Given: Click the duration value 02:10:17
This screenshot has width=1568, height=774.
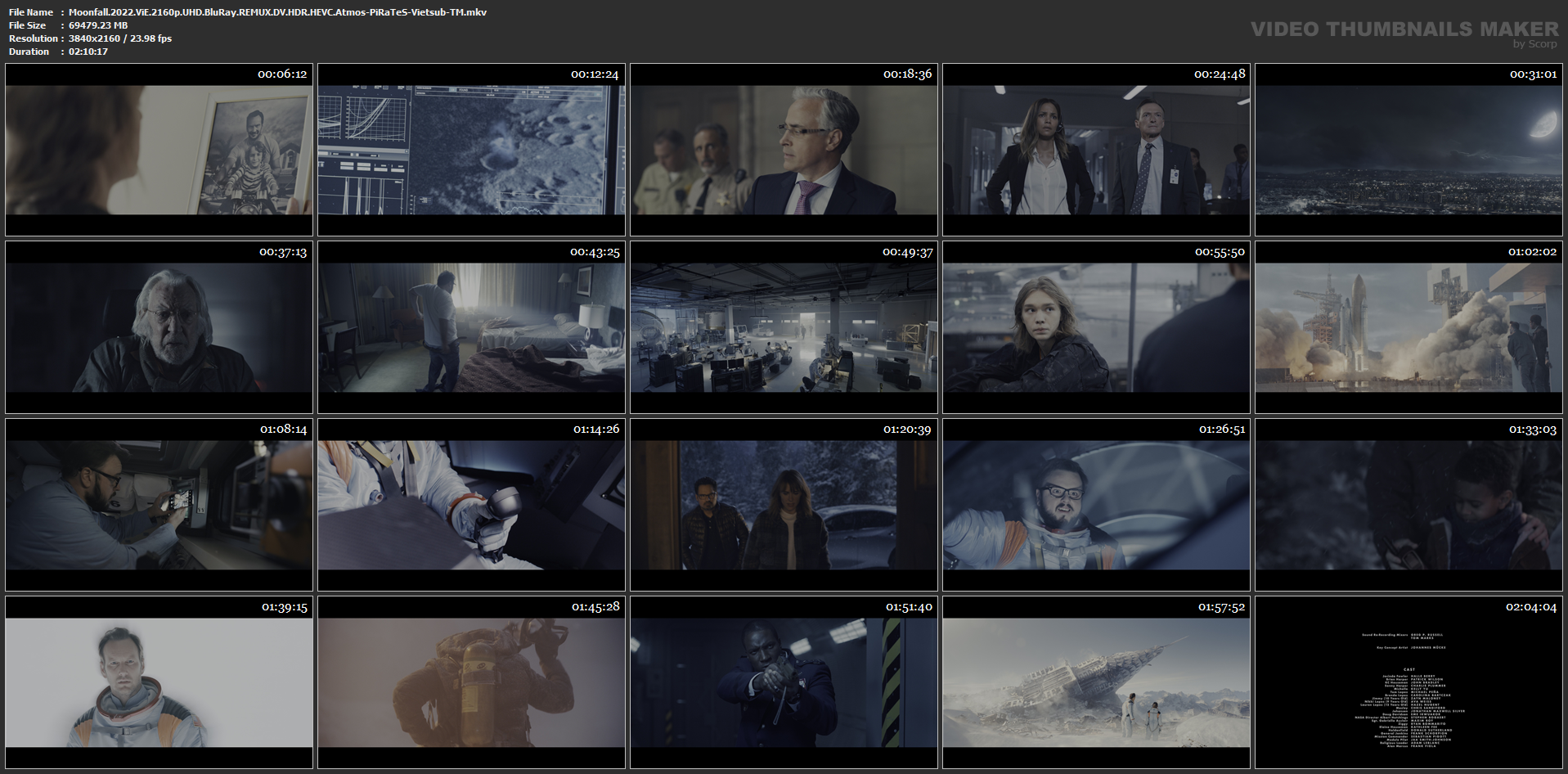Looking at the screenshot, I should point(88,52).
